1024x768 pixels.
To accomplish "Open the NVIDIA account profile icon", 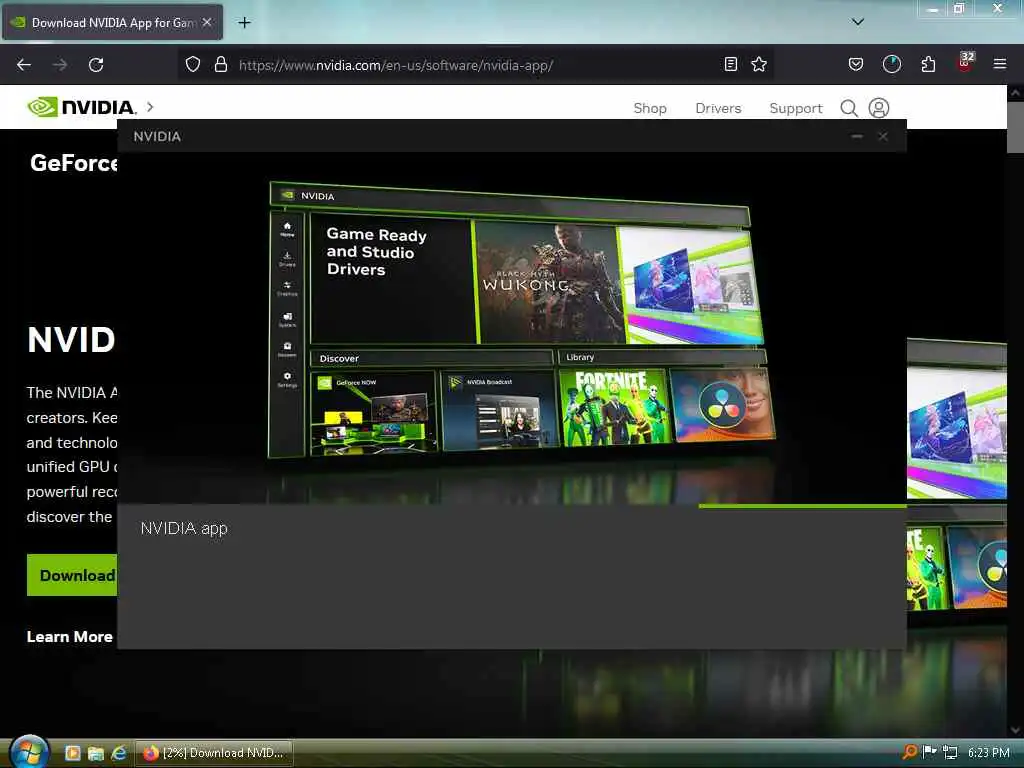I will 879,108.
